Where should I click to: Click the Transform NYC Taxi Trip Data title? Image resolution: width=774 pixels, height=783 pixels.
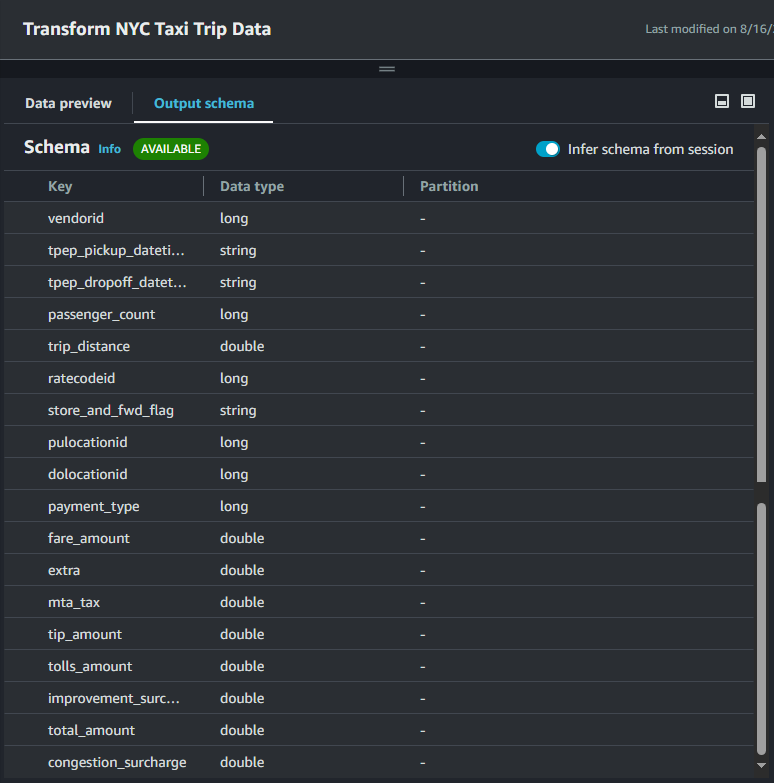click(x=147, y=29)
